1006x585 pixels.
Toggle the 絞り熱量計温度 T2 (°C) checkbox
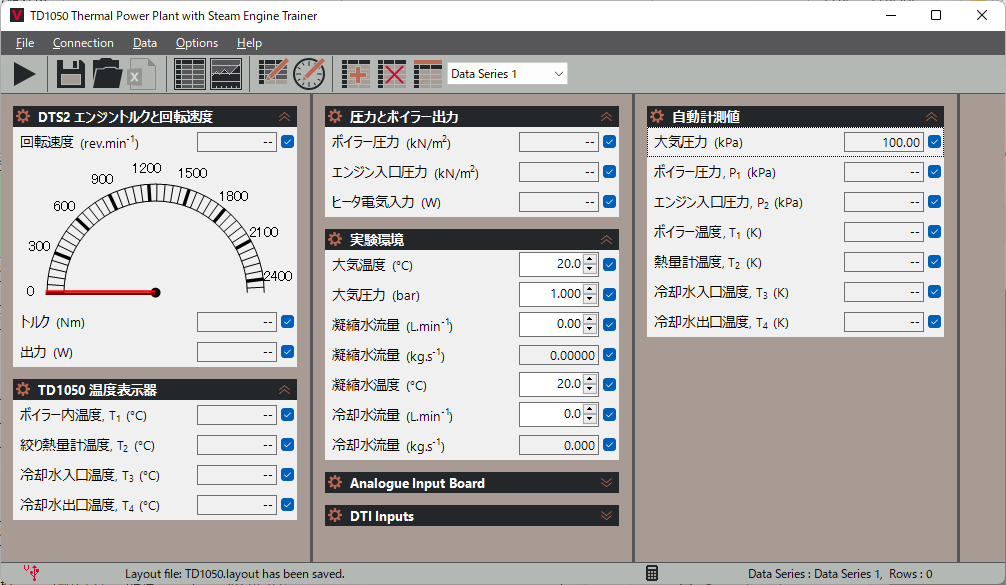click(287, 444)
